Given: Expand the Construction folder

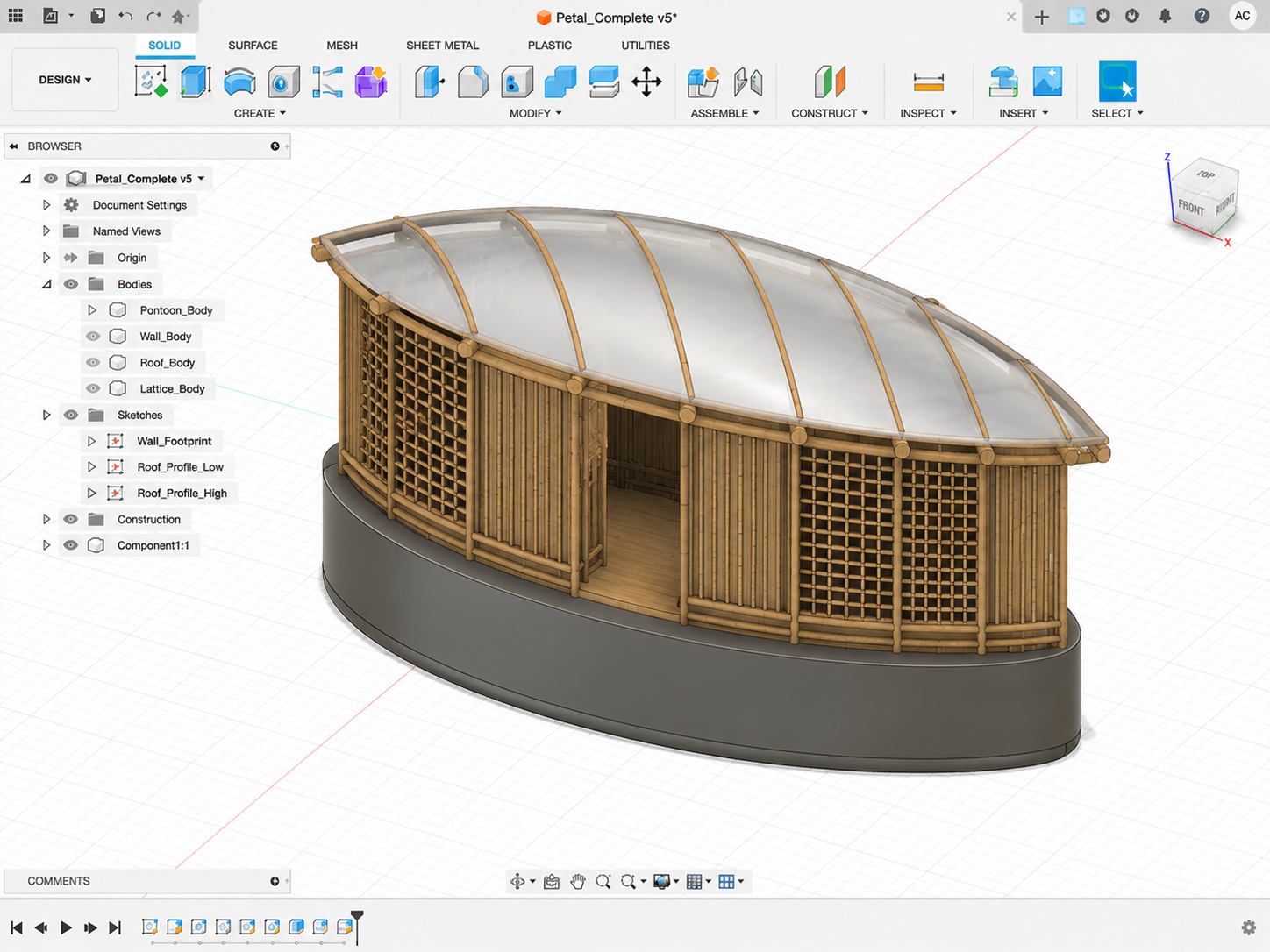Looking at the screenshot, I should (x=46, y=520).
